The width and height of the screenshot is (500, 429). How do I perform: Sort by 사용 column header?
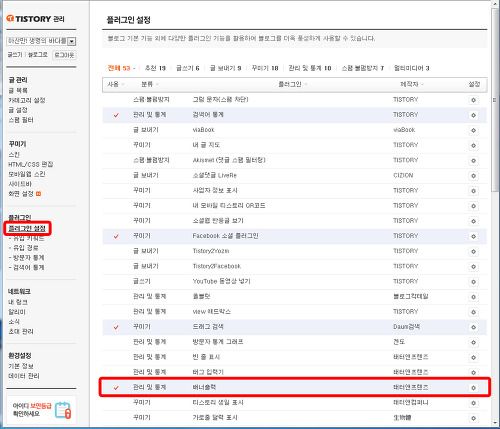tap(116, 84)
